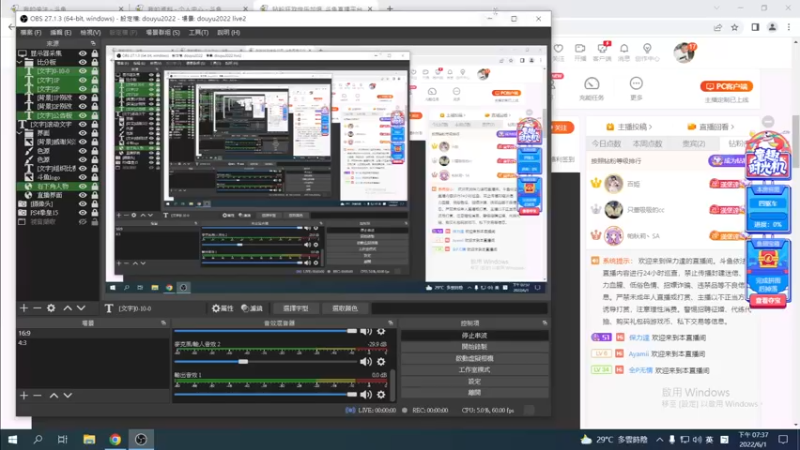The height and width of the screenshot is (450, 800).
Task: Collapse the 比分板 group in sources
Action: coord(20,62)
